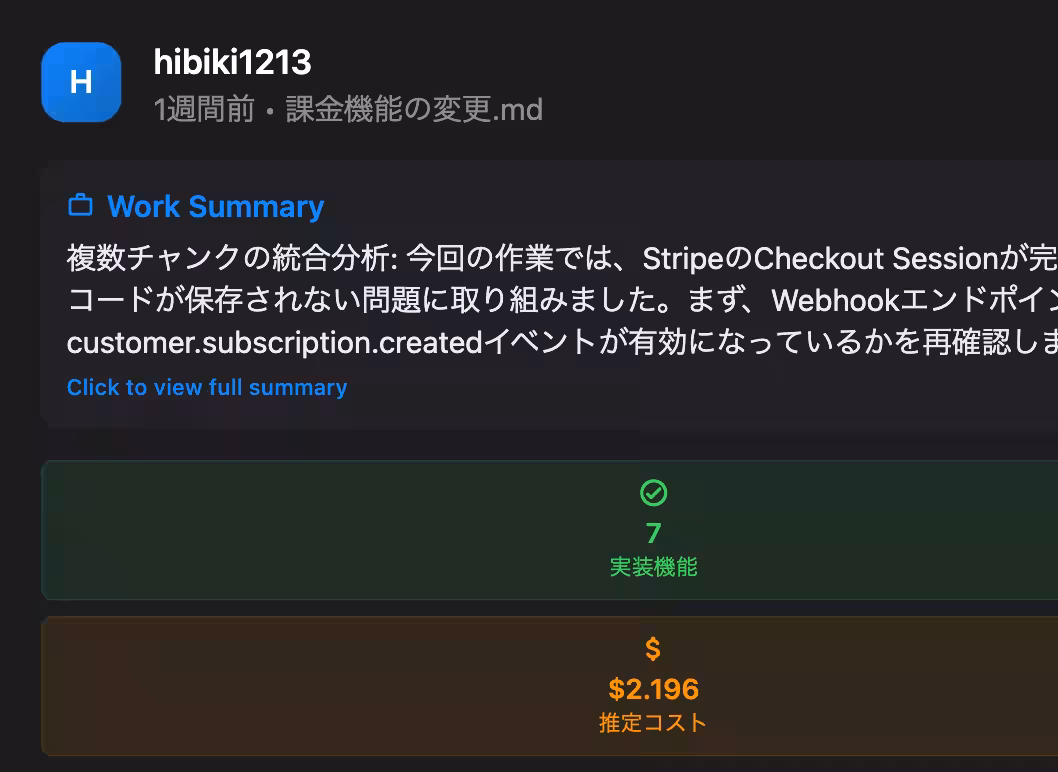
Task: Click the $2.196 cost amount
Action: pyautogui.click(x=653, y=689)
